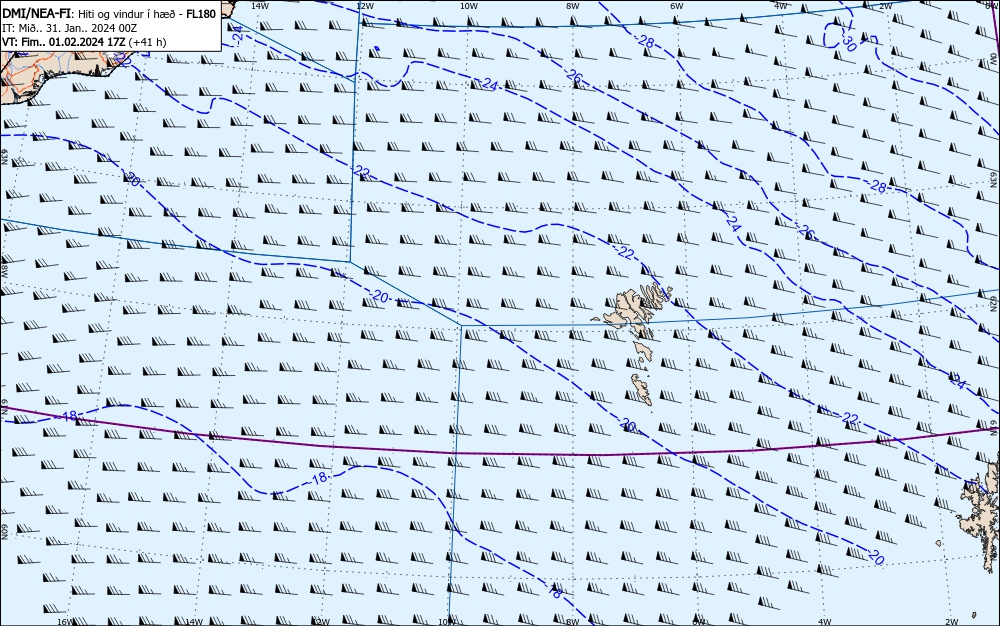Click the '12W' longitude label on top edge

(364, 5)
